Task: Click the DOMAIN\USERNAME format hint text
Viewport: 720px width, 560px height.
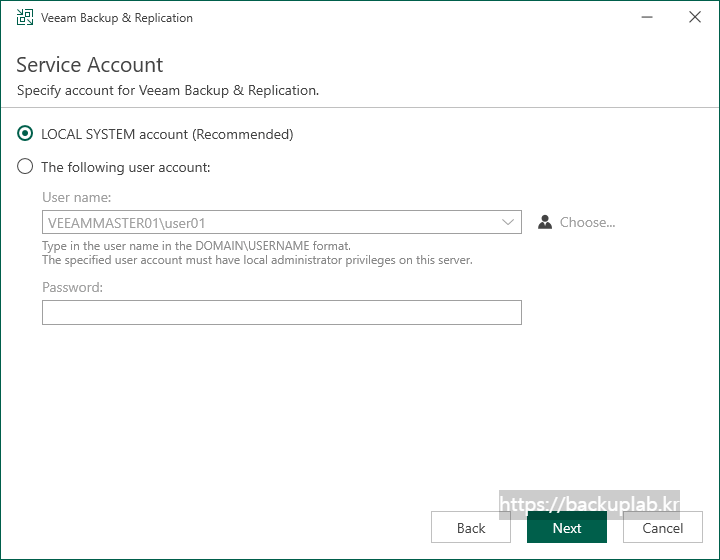Action: (197, 246)
